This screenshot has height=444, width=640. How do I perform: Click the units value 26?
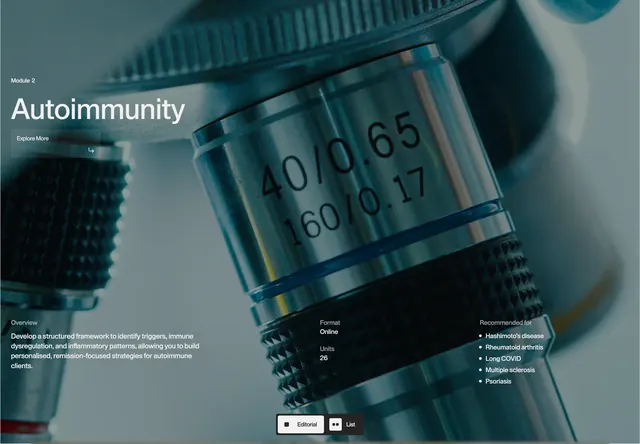(324, 358)
